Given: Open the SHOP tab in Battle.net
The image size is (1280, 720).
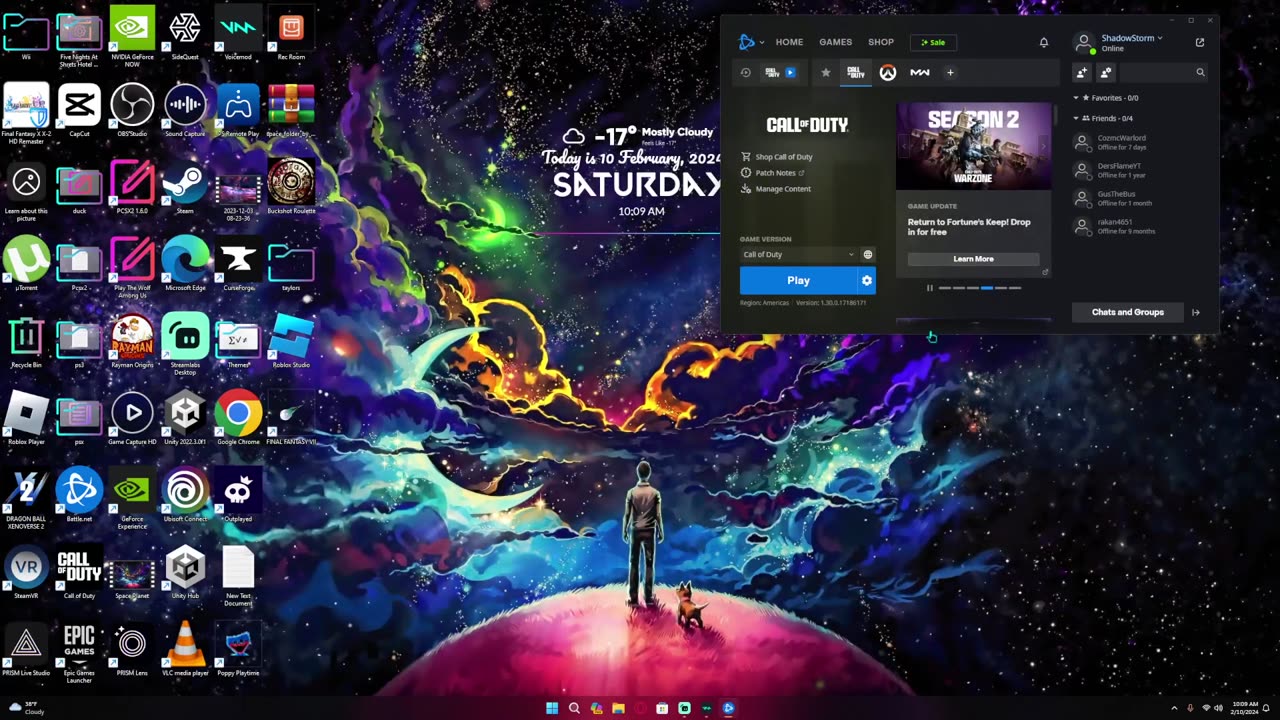Looking at the screenshot, I should coord(881,42).
